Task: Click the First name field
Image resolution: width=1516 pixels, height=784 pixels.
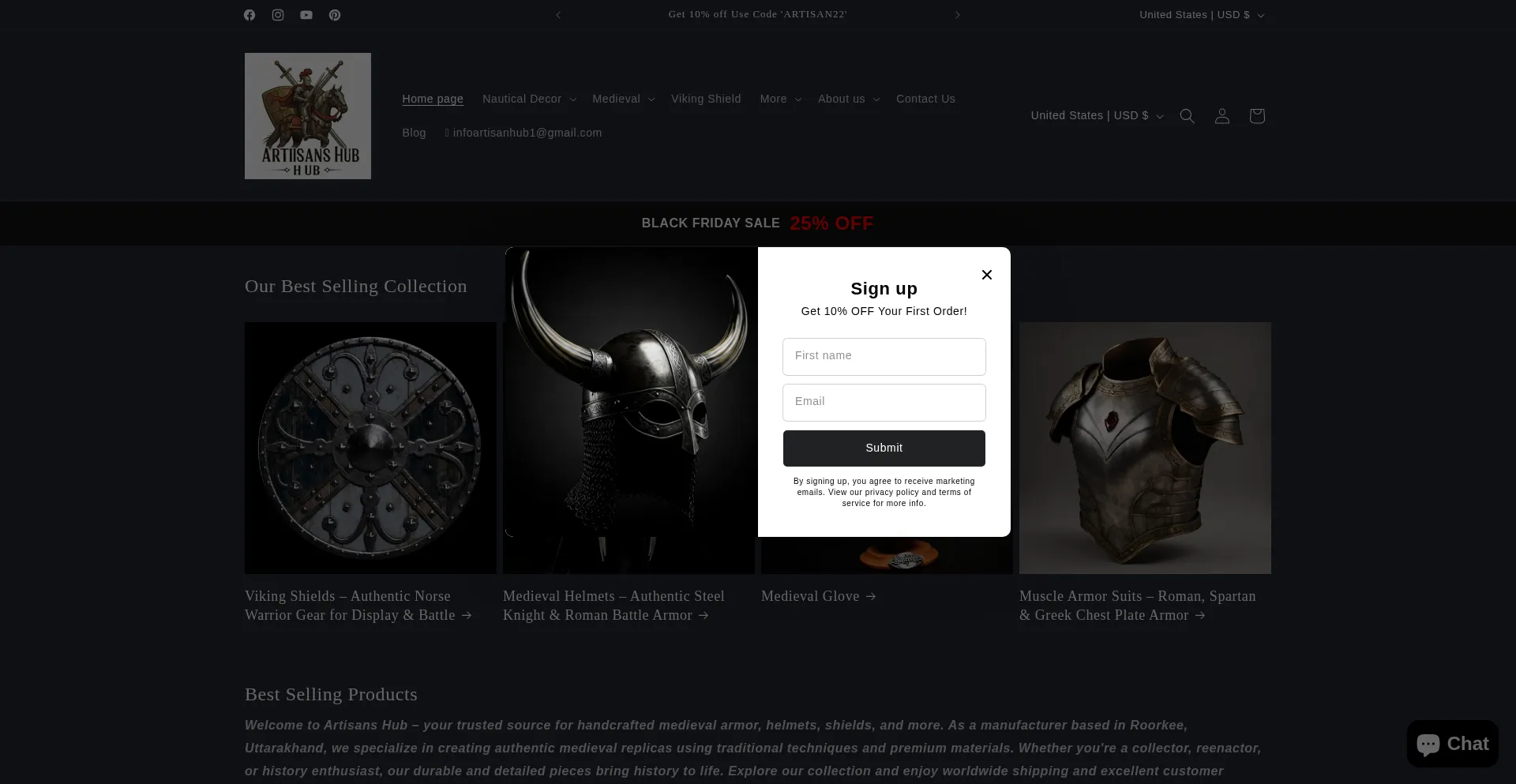Action: pyautogui.click(x=884, y=357)
